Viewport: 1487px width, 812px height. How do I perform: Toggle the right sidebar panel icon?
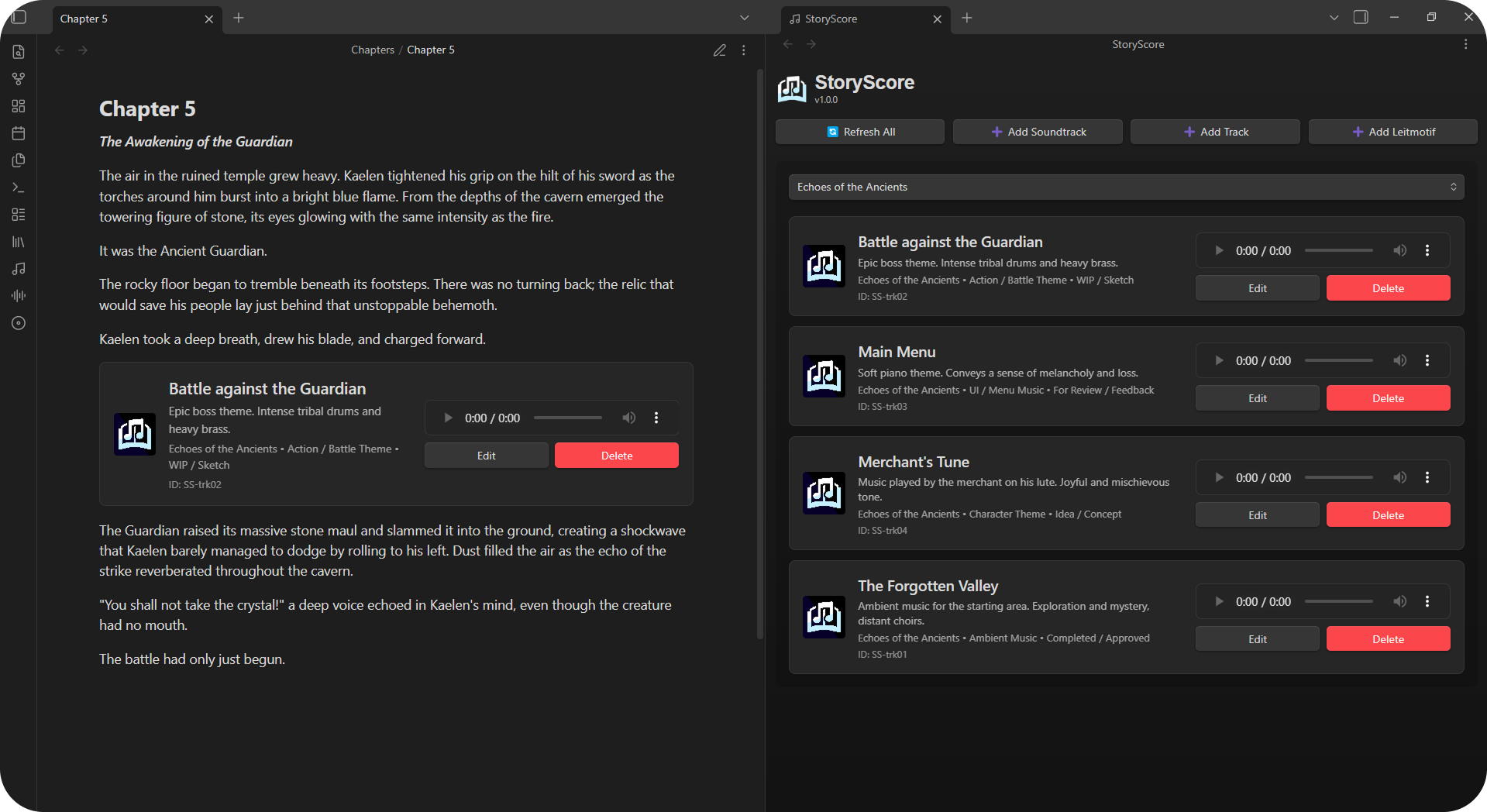[x=1361, y=17]
